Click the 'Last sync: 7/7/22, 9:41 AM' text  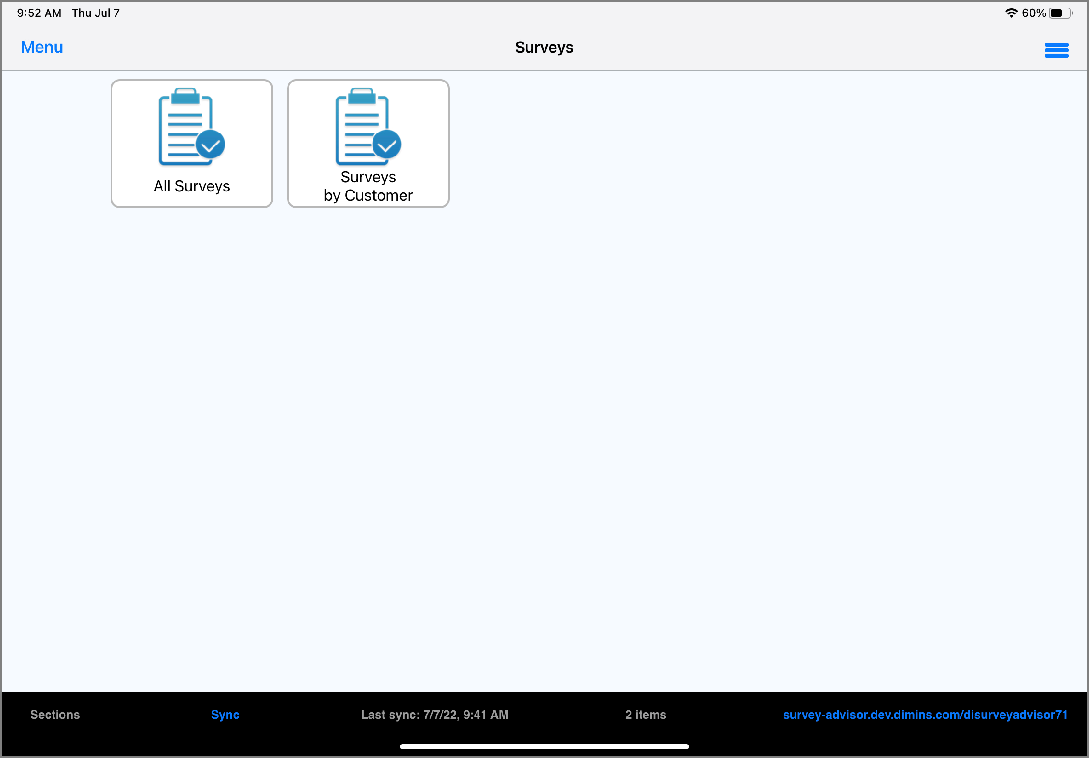(435, 715)
